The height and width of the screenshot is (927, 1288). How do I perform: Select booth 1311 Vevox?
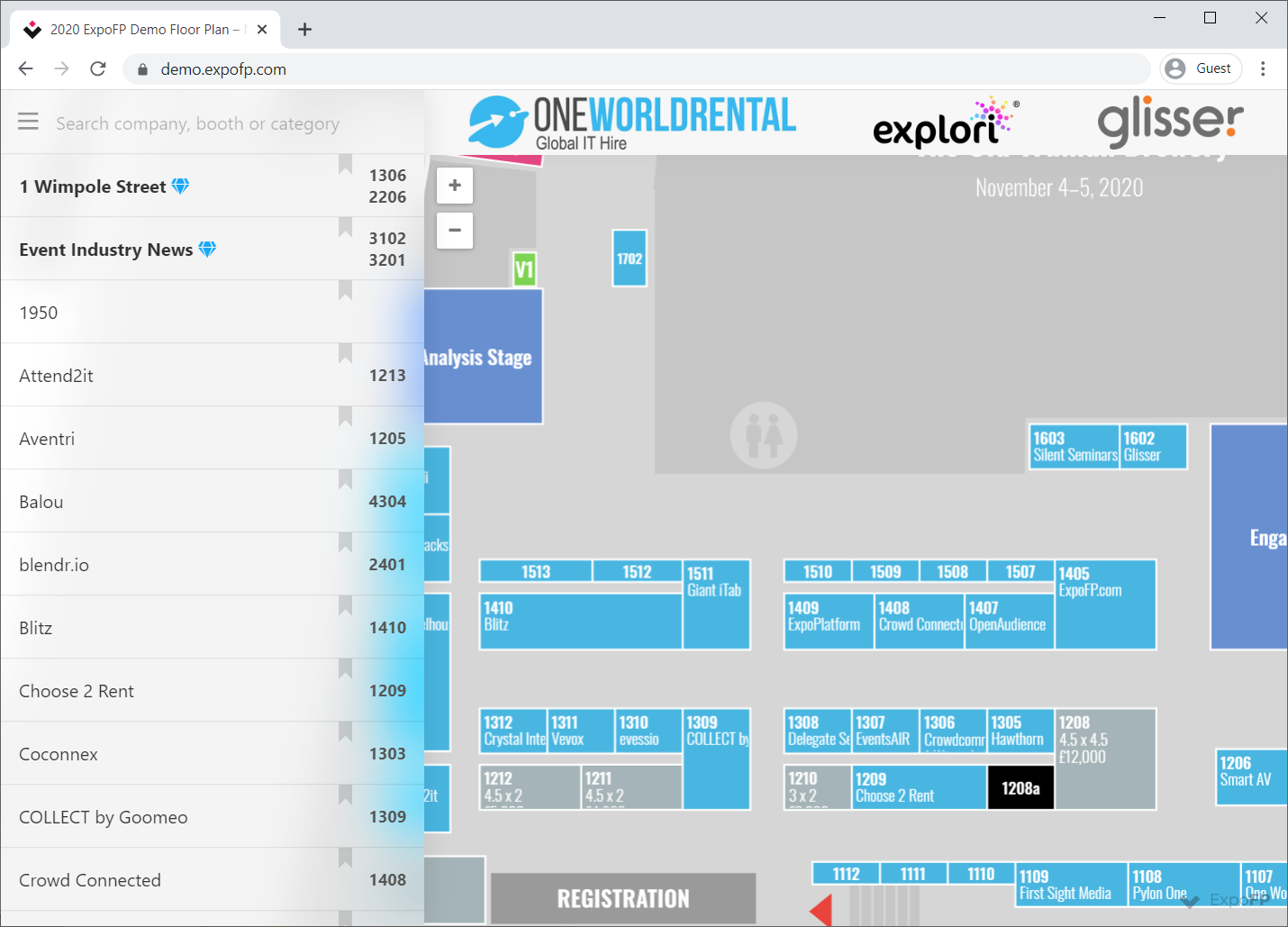pyautogui.click(x=582, y=731)
